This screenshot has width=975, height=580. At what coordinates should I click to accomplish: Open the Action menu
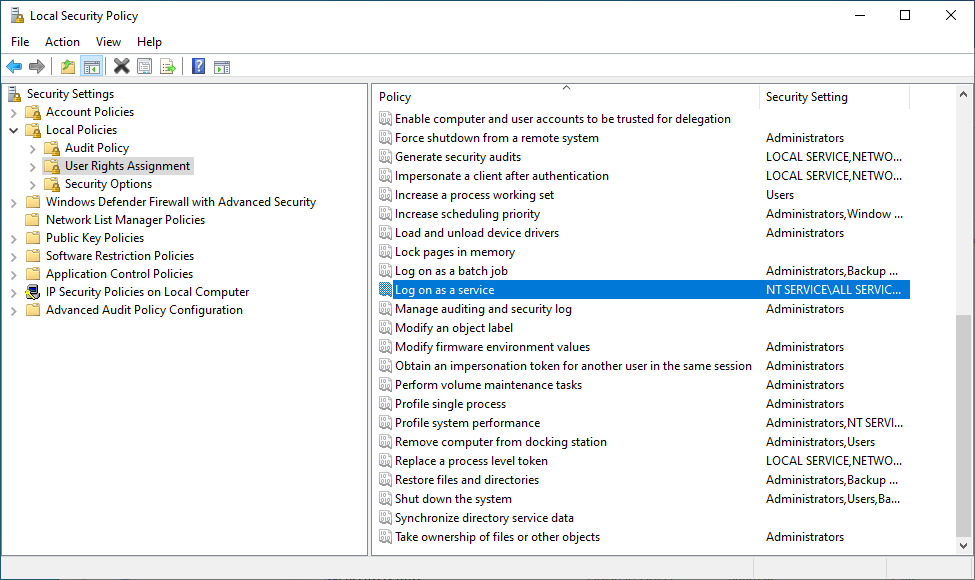[62, 42]
